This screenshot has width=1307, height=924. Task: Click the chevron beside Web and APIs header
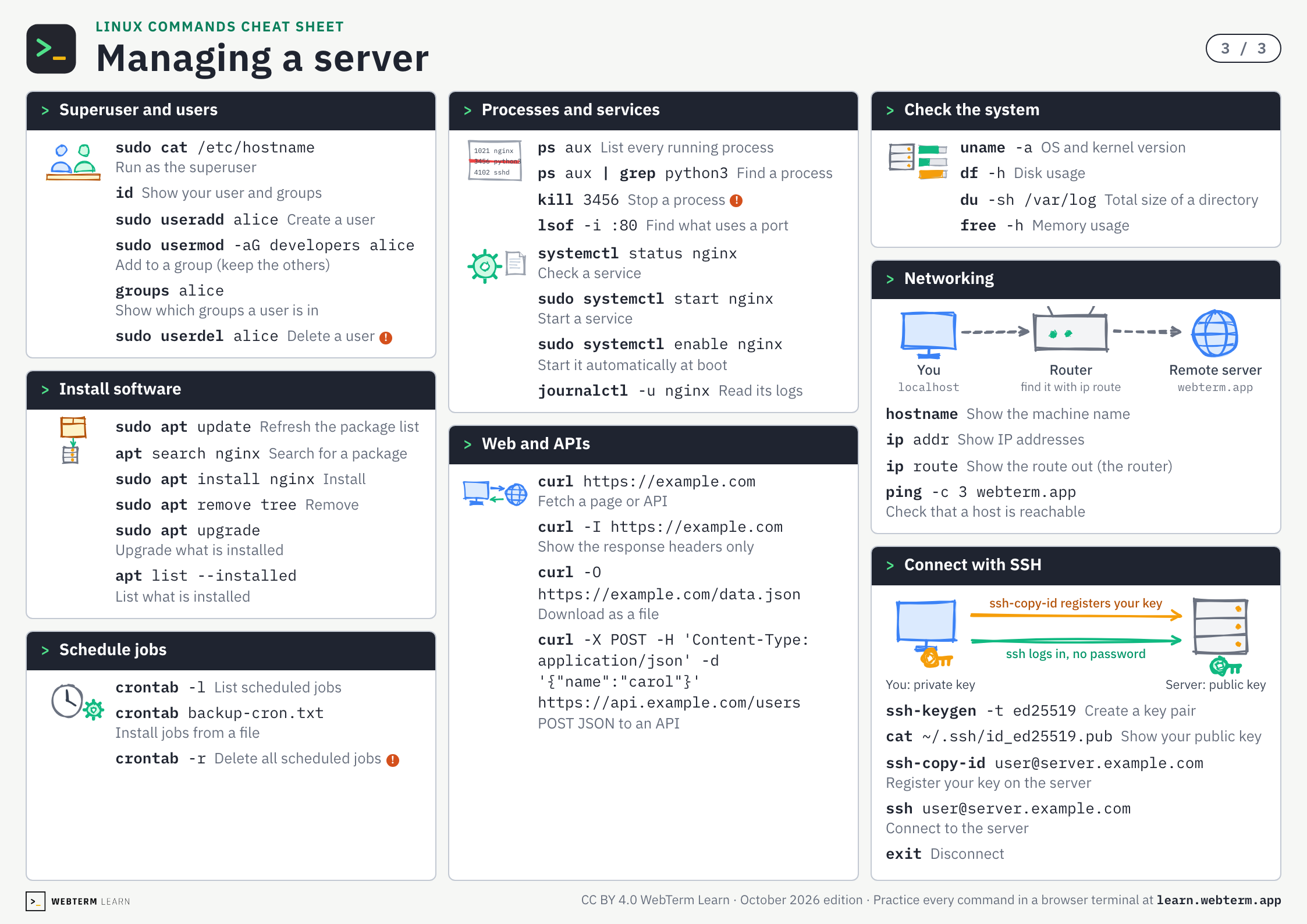[x=468, y=445]
